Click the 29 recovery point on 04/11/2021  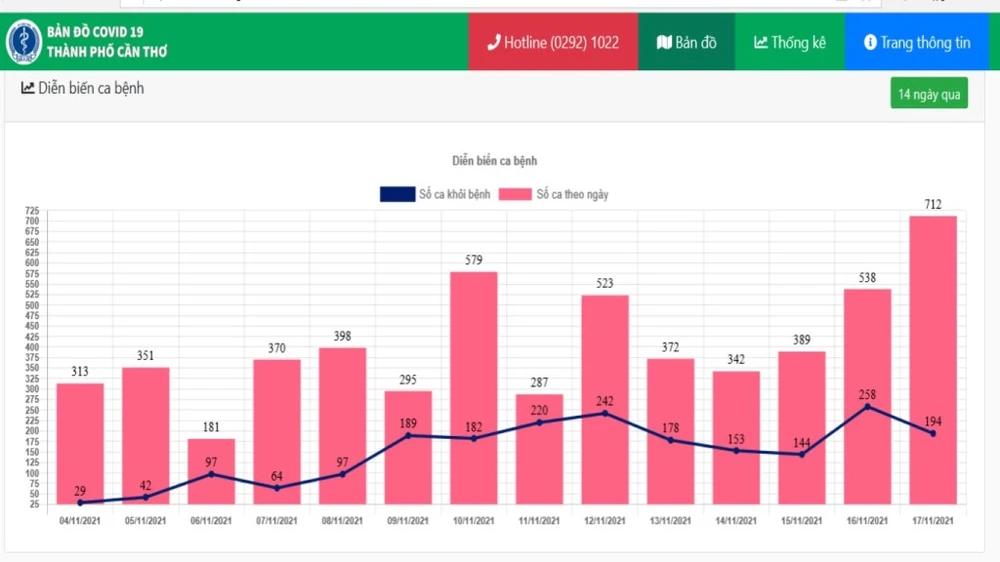coord(80,502)
